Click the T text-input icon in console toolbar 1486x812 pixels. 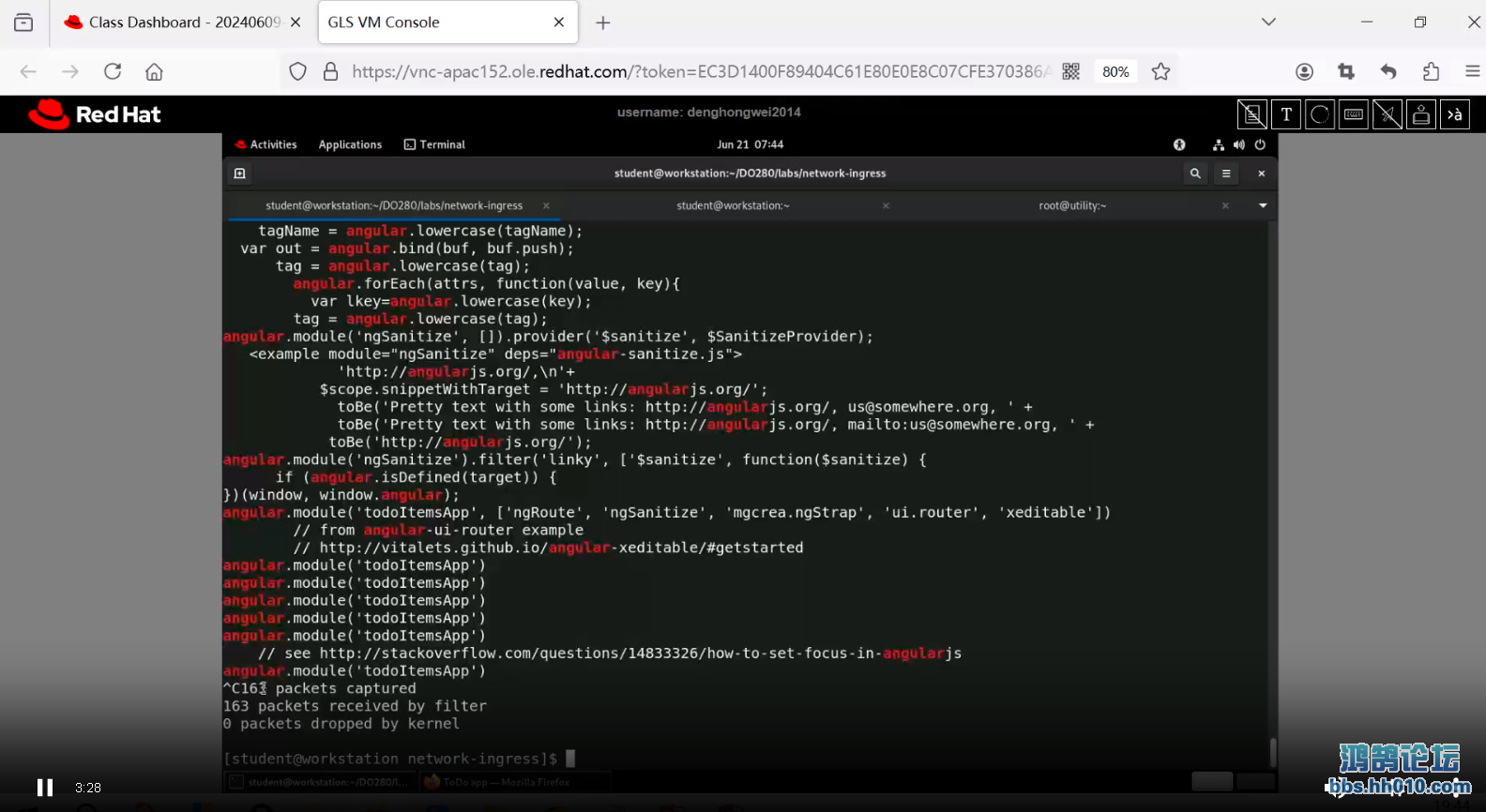coord(1286,114)
